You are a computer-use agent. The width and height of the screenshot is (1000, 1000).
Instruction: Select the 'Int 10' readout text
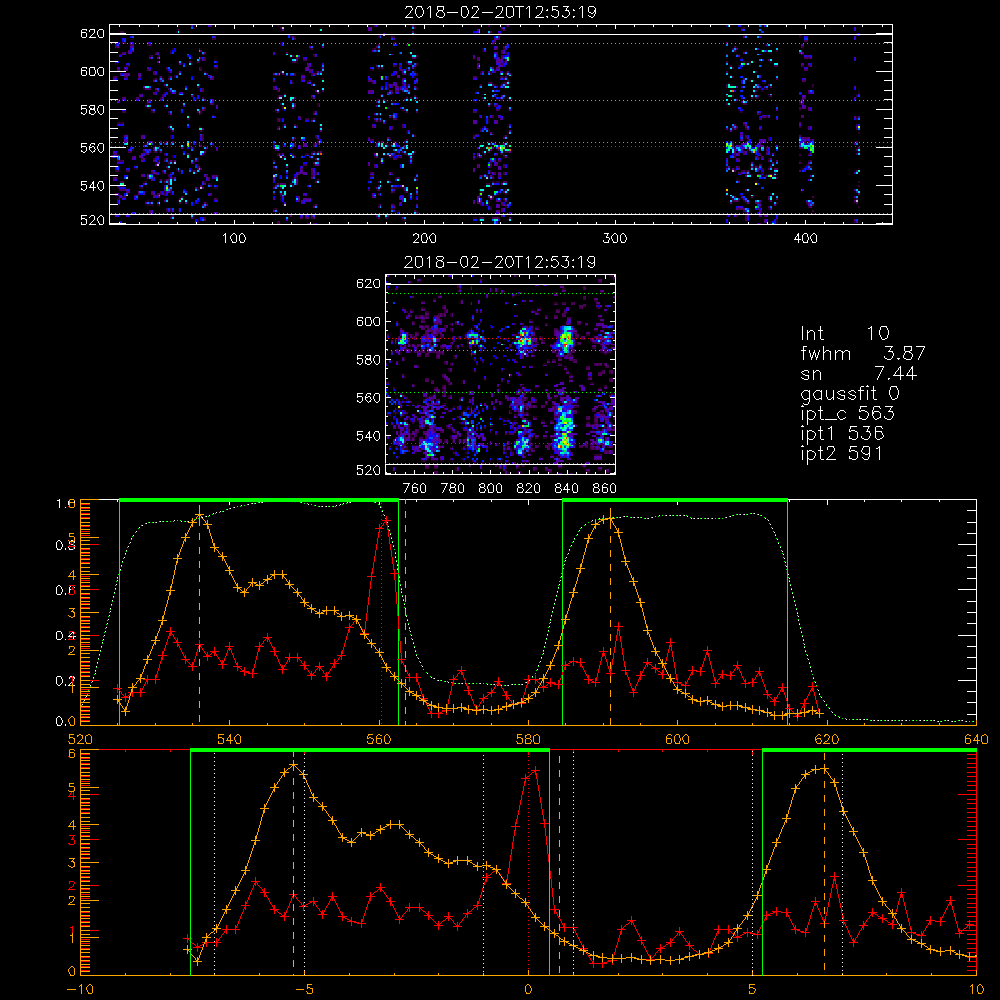845,333
